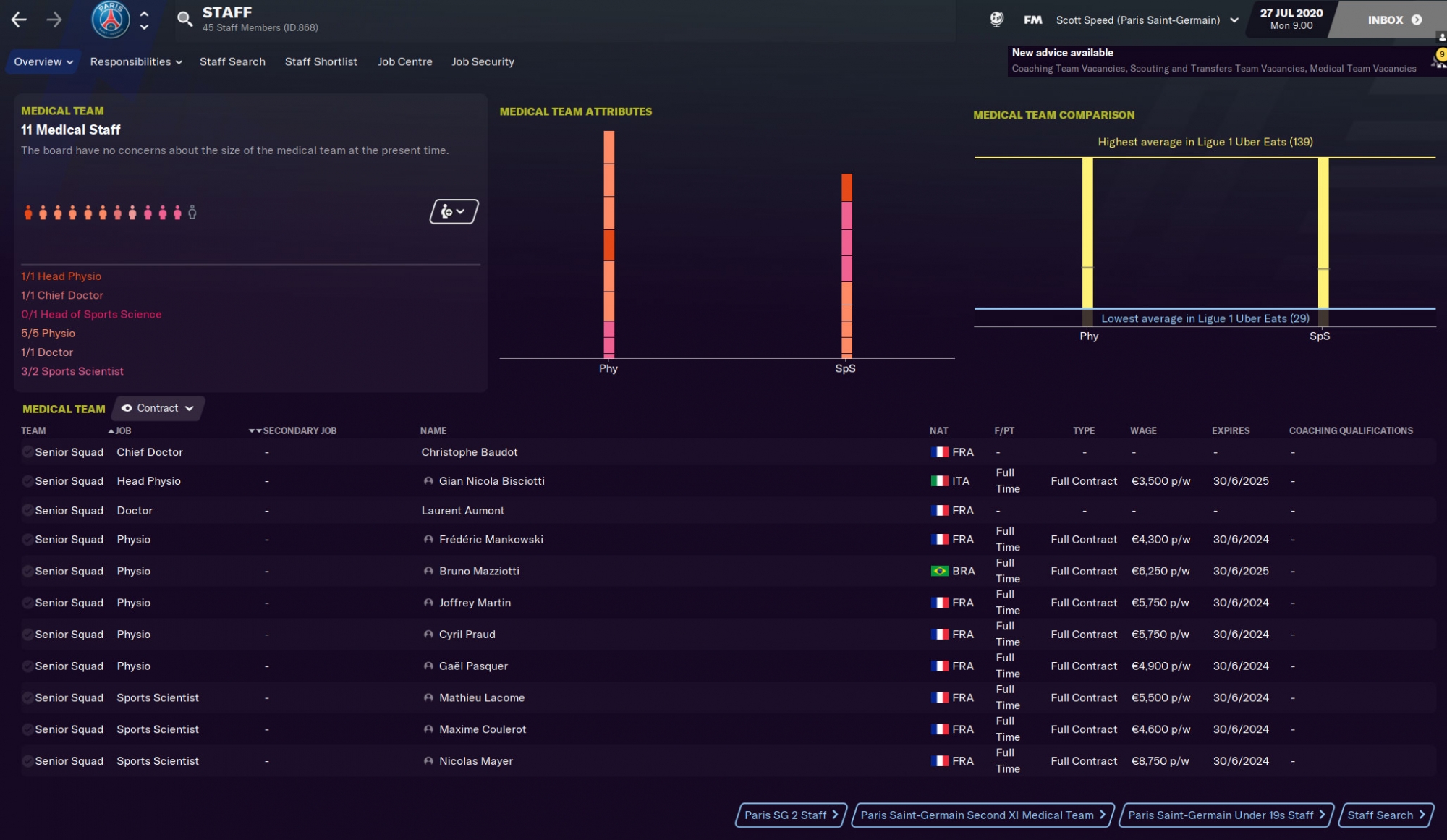Click the first medical staff figure icon
This screenshot has height=840, width=1447.
click(28, 212)
